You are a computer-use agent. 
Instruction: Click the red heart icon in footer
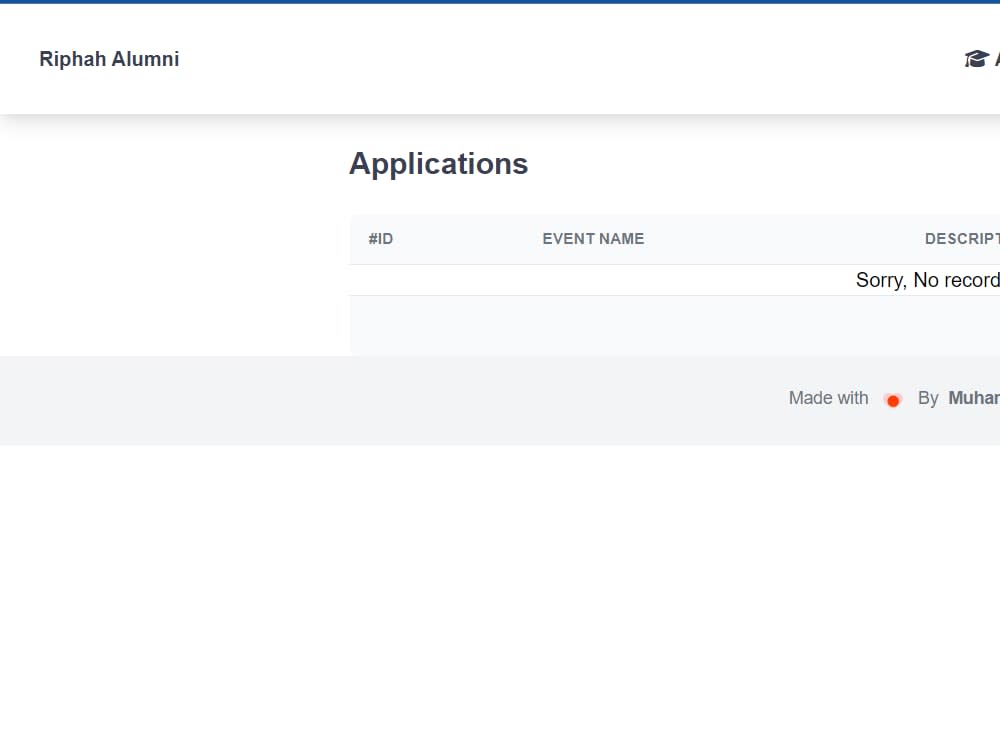tap(893, 401)
